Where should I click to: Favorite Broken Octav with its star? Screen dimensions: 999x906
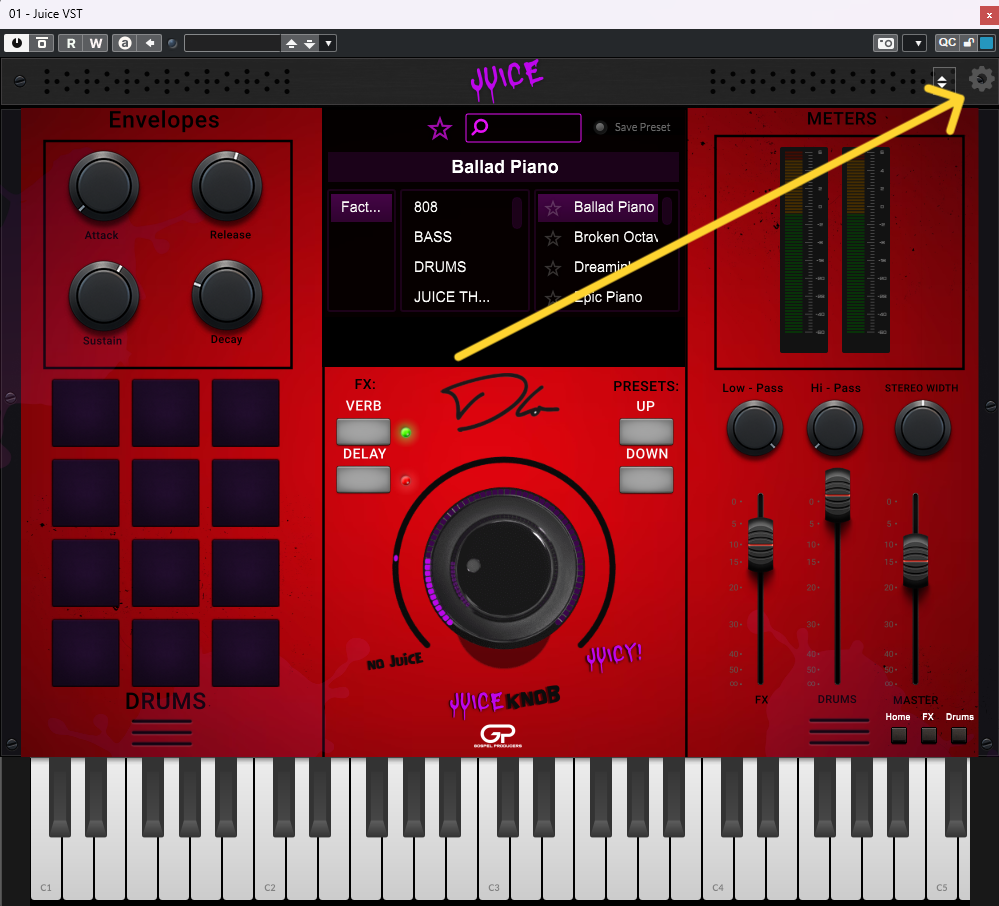pos(553,238)
